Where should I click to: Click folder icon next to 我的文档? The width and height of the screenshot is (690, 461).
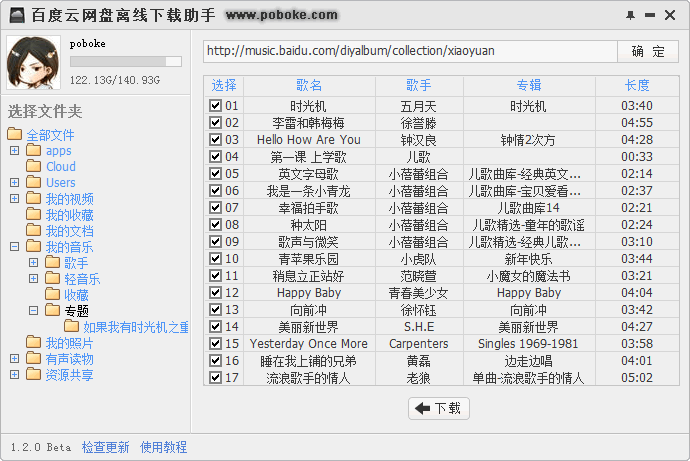click(x=33, y=230)
